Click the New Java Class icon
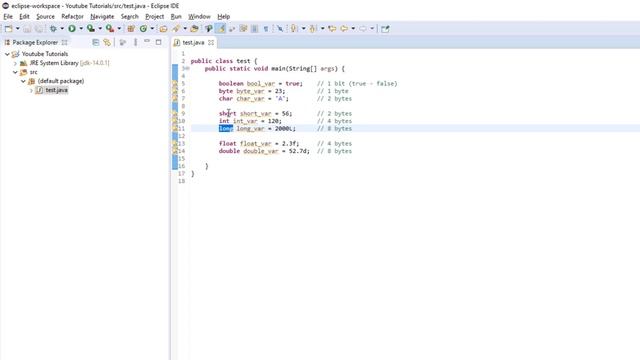Image resolution: width=640 pixels, height=360 pixels. pyautogui.click(x=143, y=29)
